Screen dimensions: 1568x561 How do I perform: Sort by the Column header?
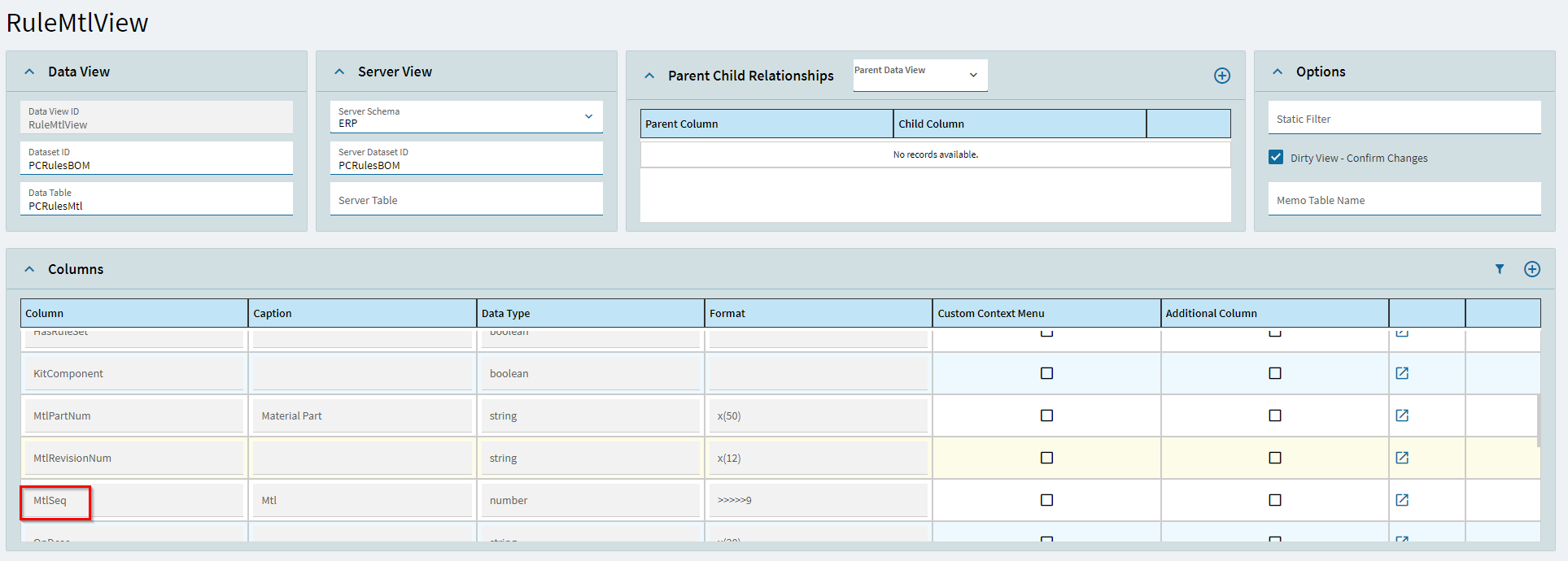coord(134,313)
